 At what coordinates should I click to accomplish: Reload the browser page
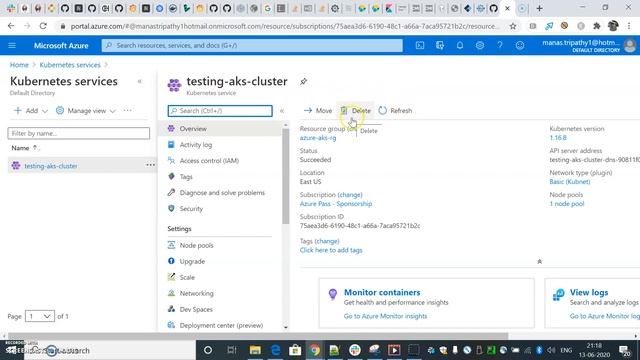[43, 26]
